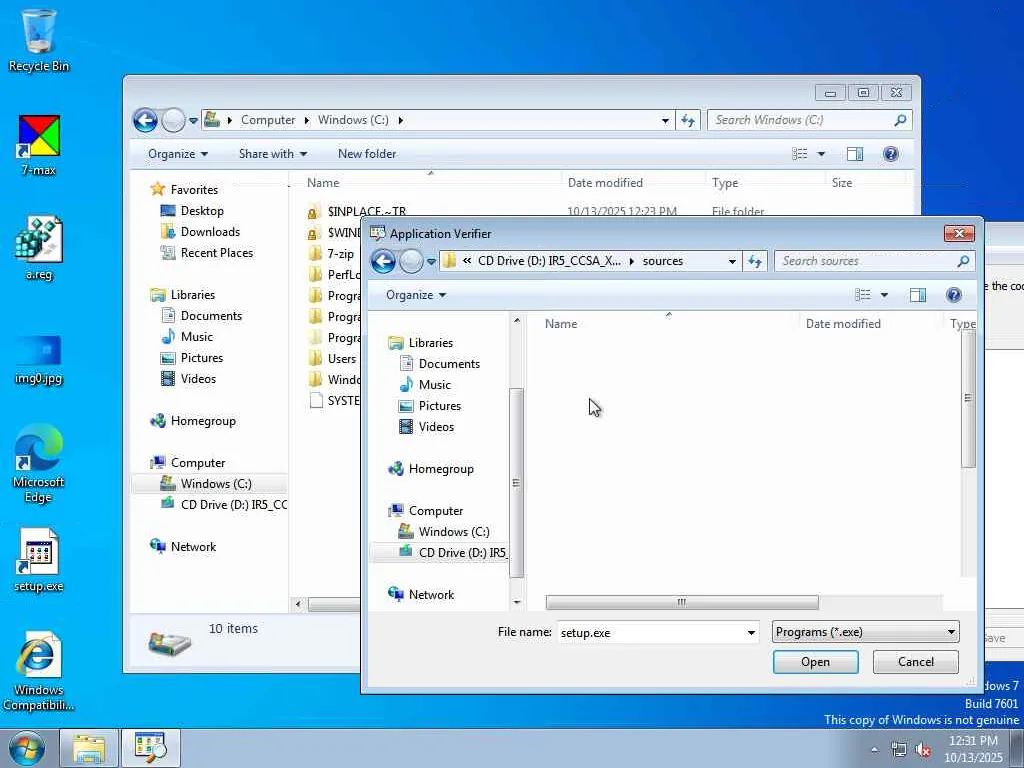The image size is (1024, 768).
Task: Open the network tray icon
Action: [x=899, y=750]
